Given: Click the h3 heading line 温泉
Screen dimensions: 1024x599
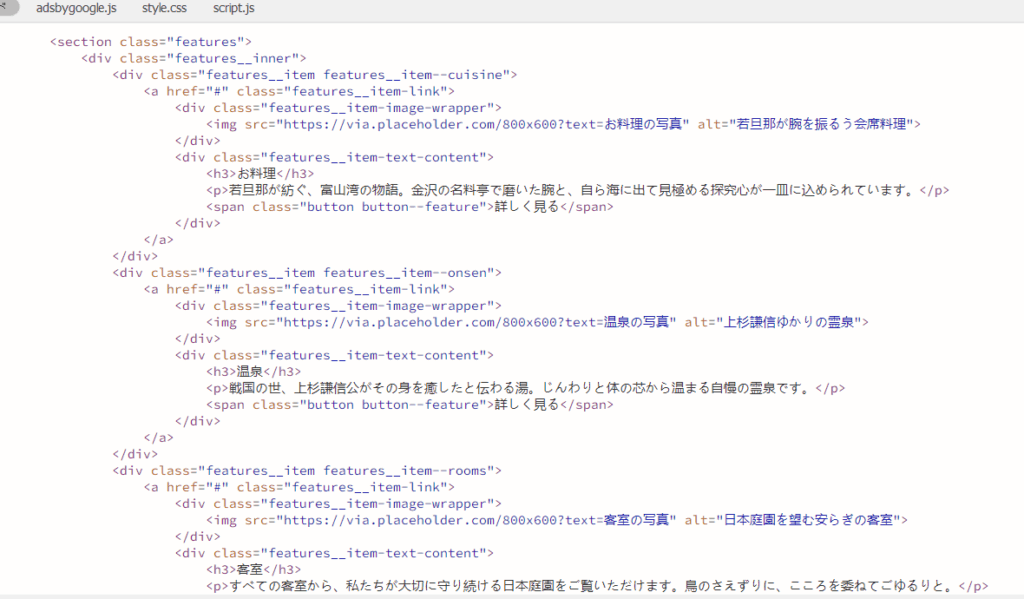Looking at the screenshot, I should (x=253, y=372).
